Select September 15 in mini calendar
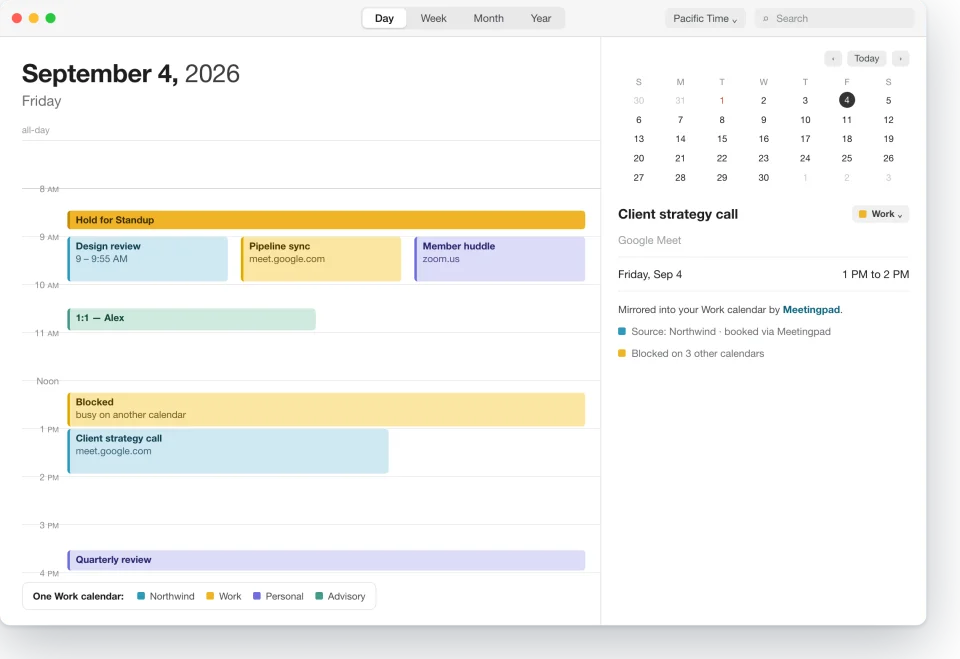 pyautogui.click(x=722, y=139)
